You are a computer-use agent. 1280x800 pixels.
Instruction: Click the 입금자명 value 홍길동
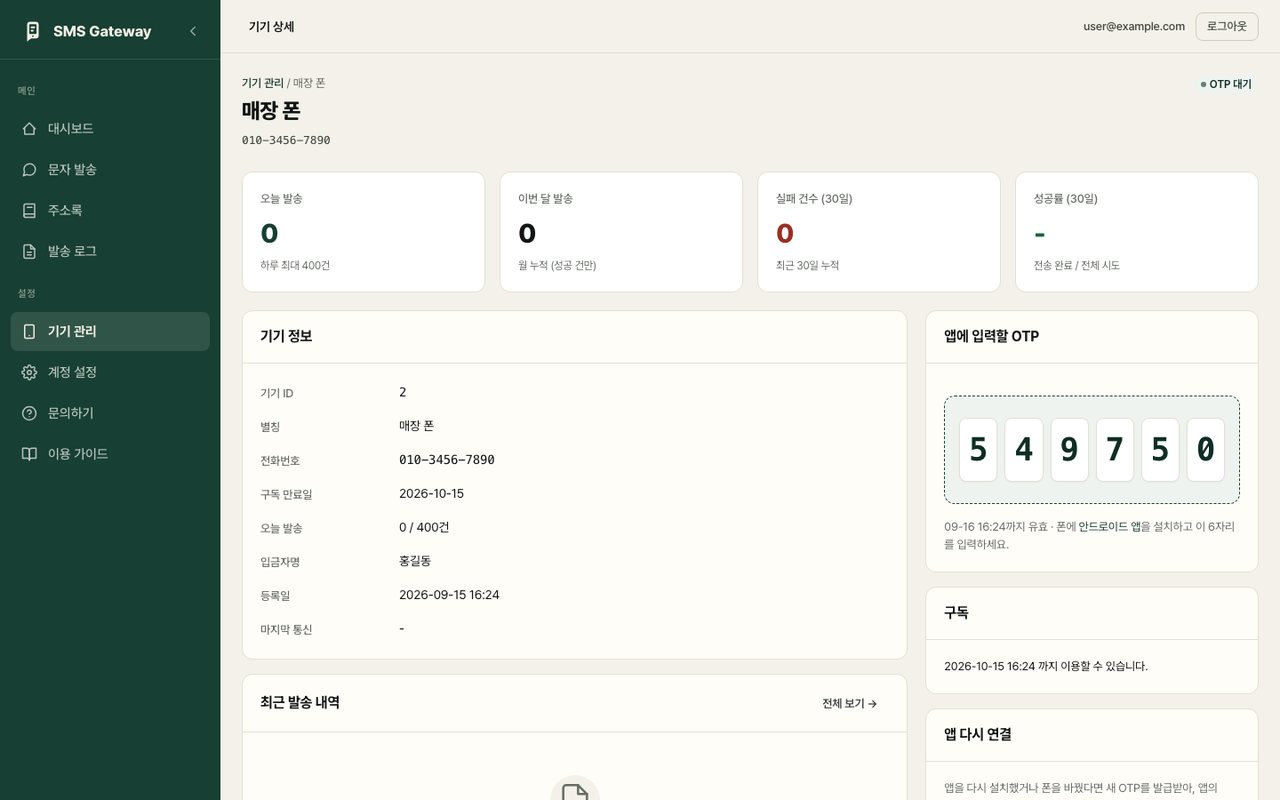(x=415, y=561)
